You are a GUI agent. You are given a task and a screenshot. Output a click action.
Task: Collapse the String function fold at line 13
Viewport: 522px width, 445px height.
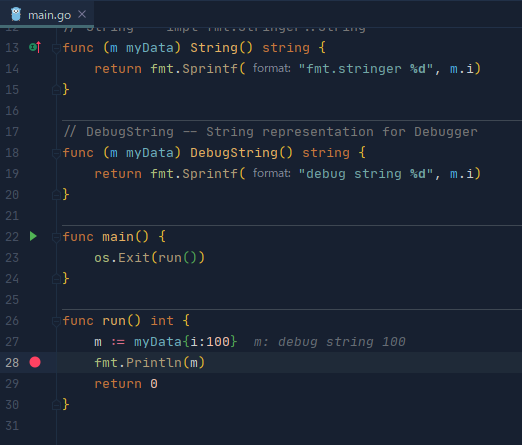pos(56,49)
